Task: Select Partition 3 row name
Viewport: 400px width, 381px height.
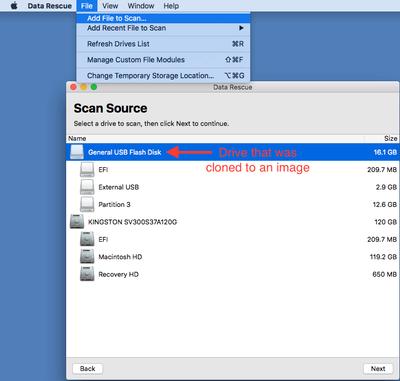Action: pyautogui.click(x=114, y=204)
